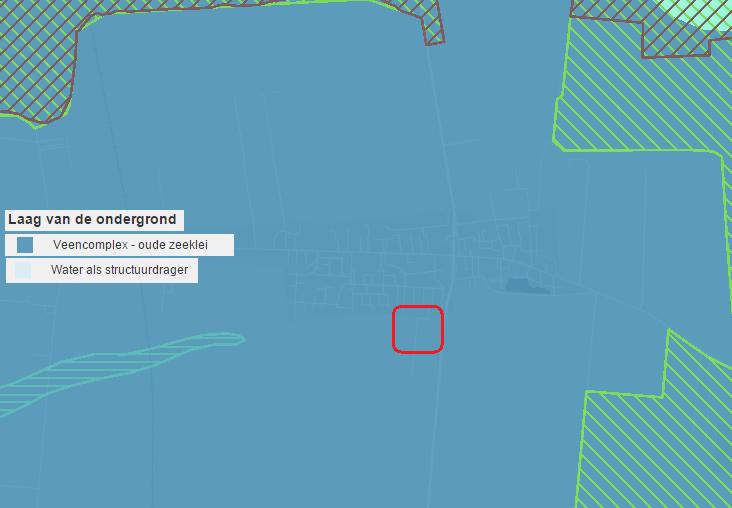The image size is (732, 508).
Task: Click the 'Laag van de ondergrond' legend title
Action: pyautogui.click(x=93, y=219)
